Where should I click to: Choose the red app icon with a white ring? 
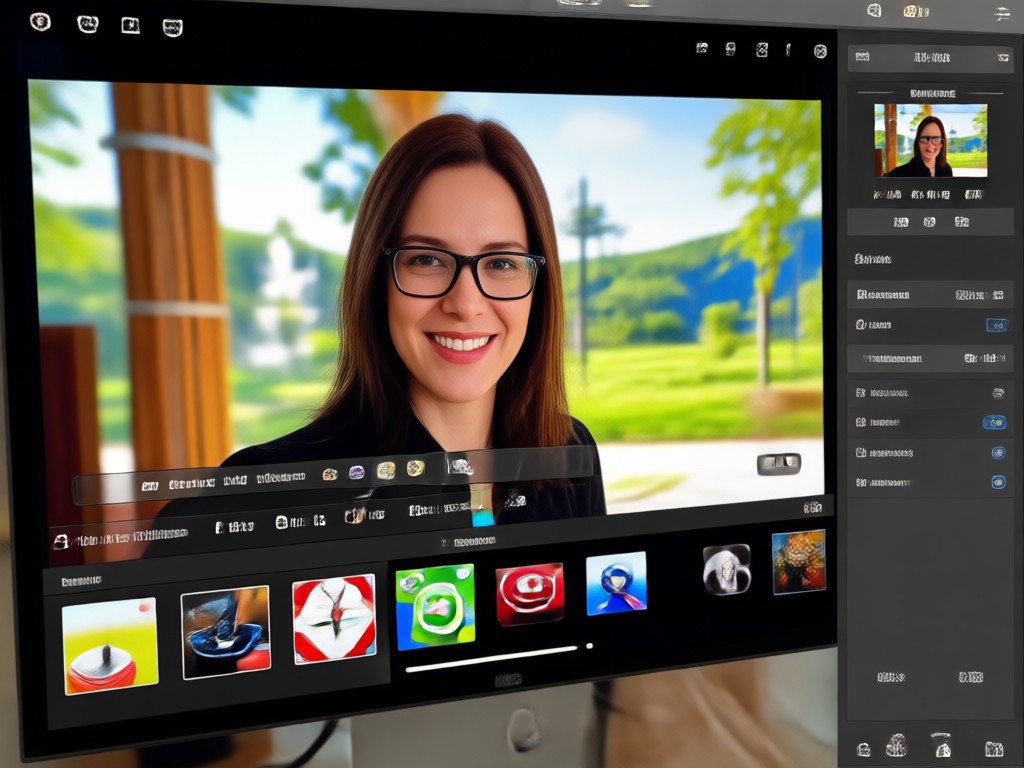pos(530,593)
